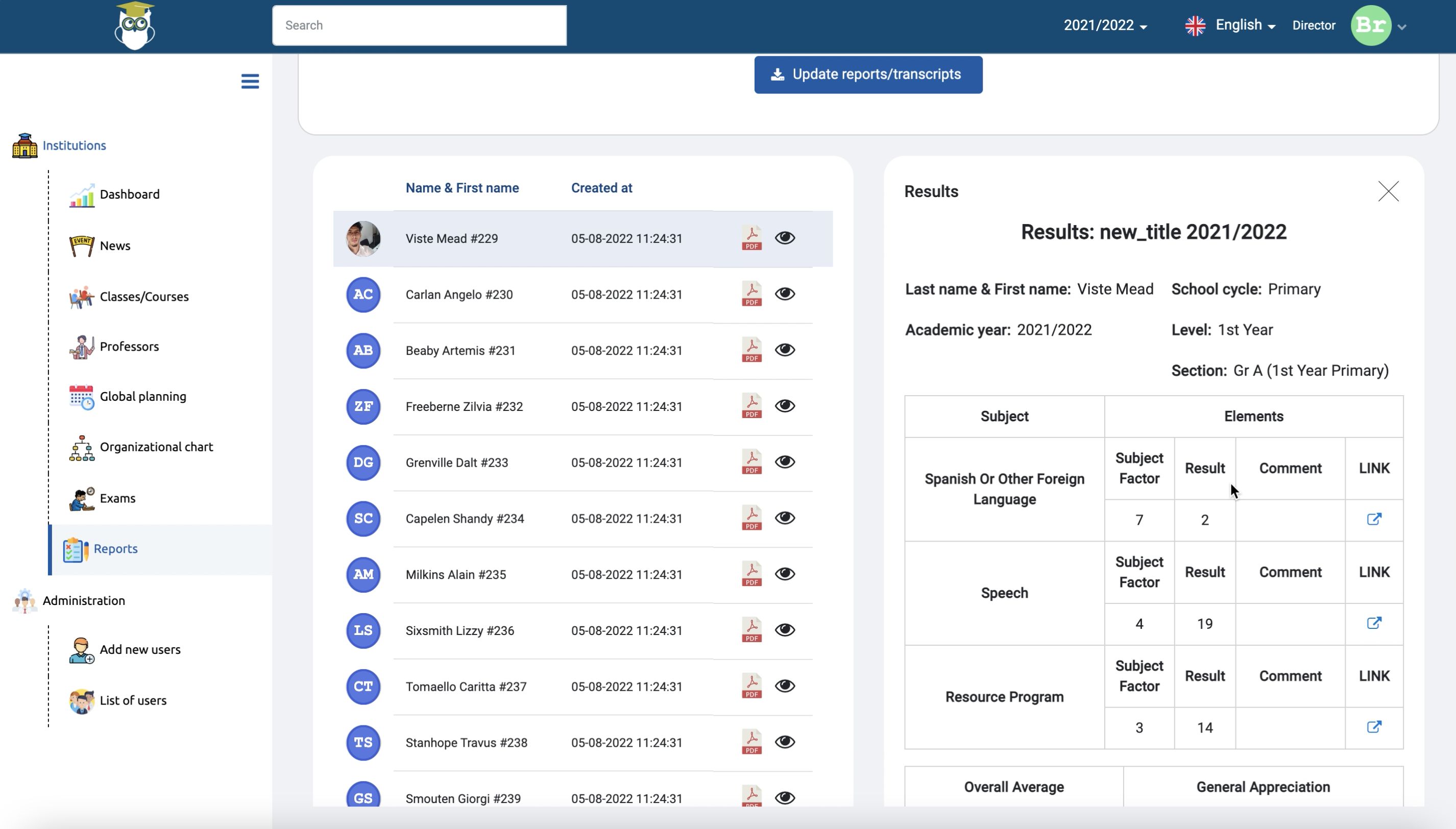The height and width of the screenshot is (829, 1456).
Task: Show results for Milkins Alain via eye
Action: (784, 574)
